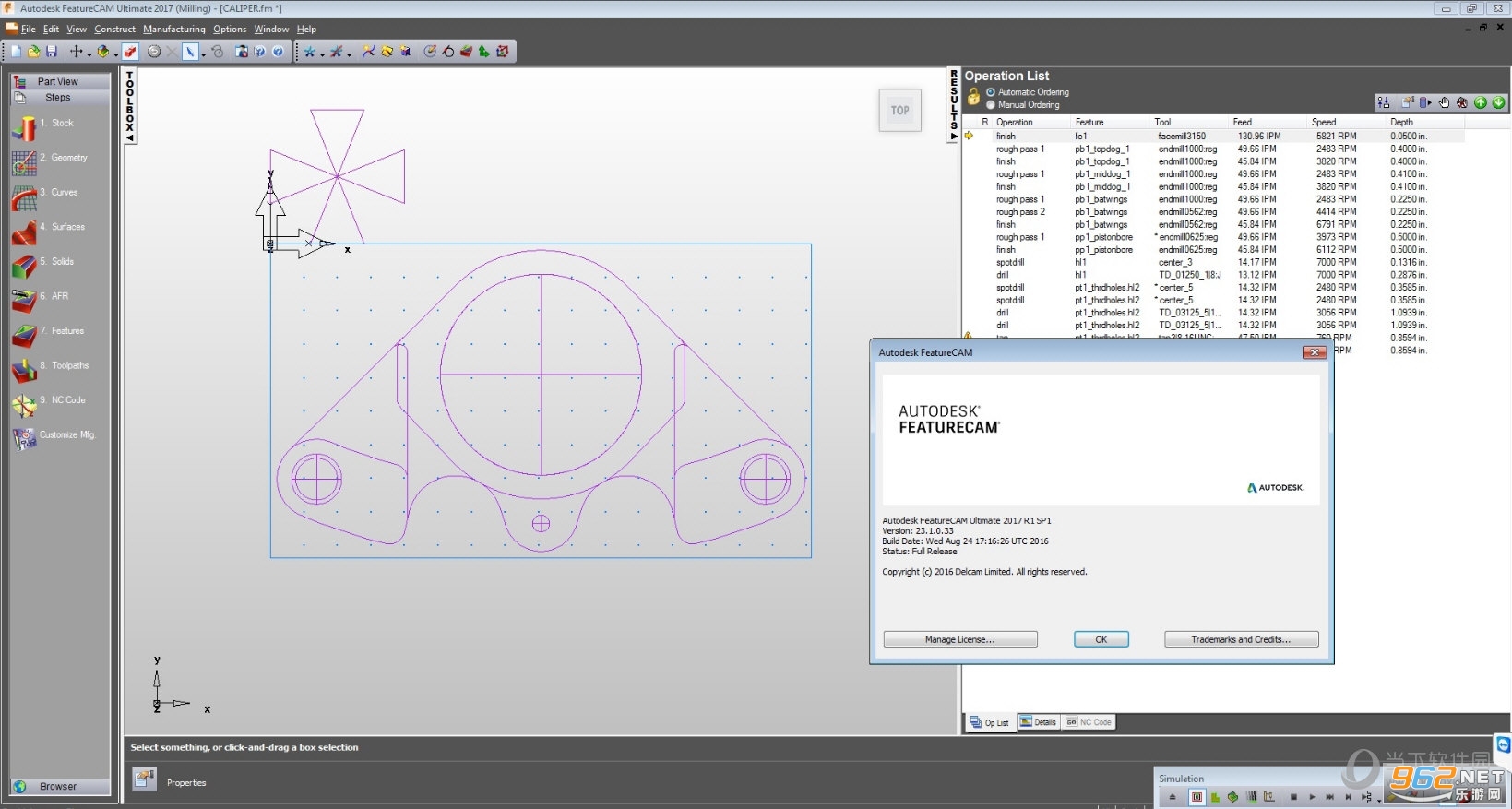Open crossed star snap dropdown arrow
This screenshot has height=809, width=1512.
pyautogui.click(x=349, y=54)
